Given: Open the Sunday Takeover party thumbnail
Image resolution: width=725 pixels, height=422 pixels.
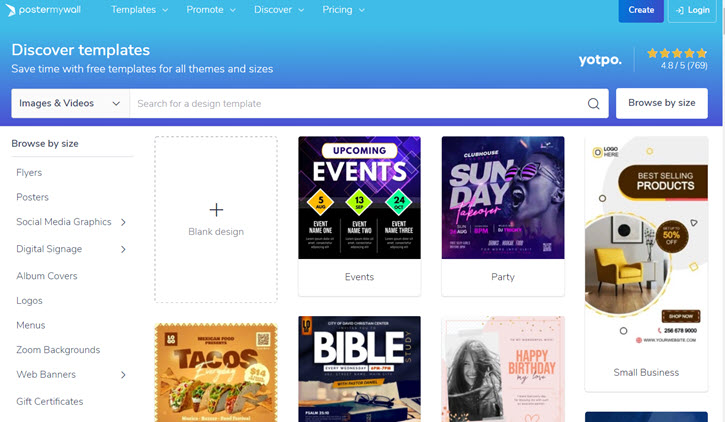Looking at the screenshot, I should point(503,197).
